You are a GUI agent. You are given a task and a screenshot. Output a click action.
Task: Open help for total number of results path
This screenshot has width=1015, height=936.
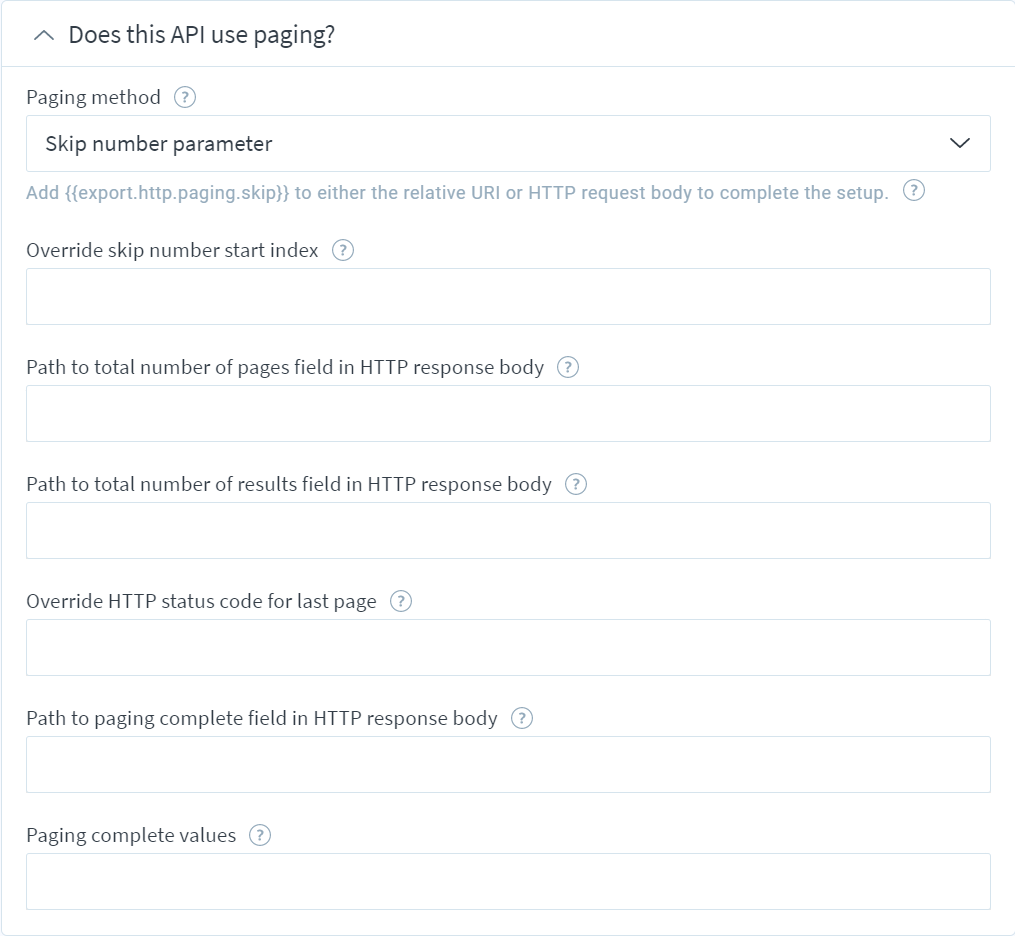(x=575, y=485)
